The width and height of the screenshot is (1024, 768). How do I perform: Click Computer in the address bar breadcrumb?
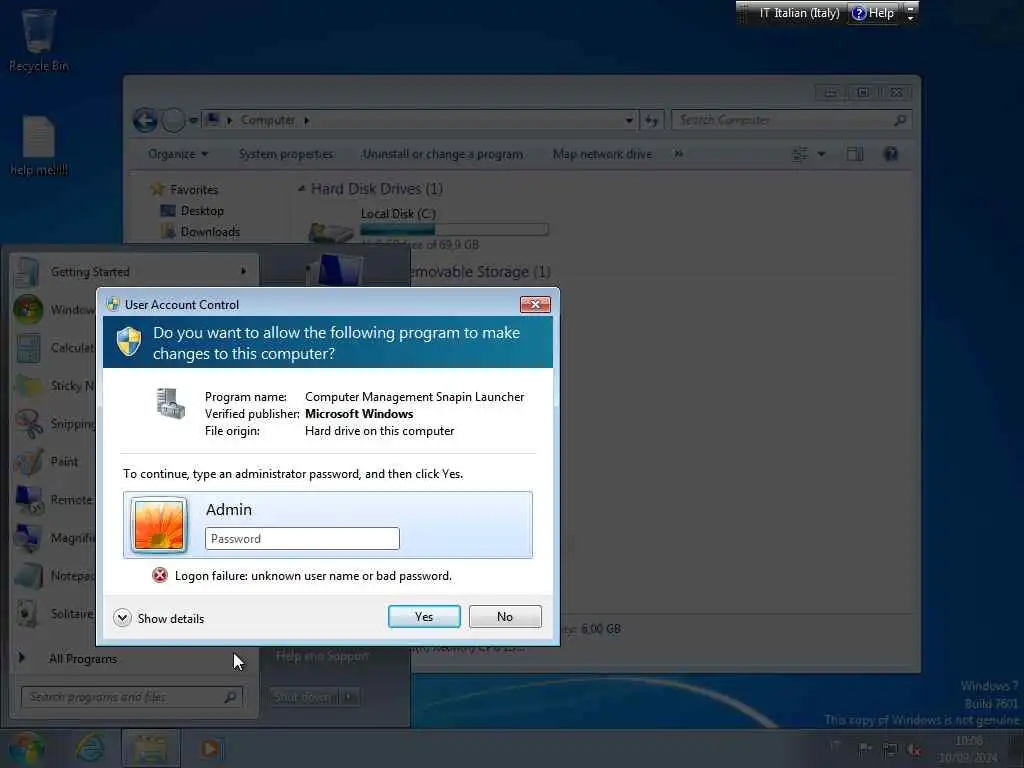coord(268,120)
